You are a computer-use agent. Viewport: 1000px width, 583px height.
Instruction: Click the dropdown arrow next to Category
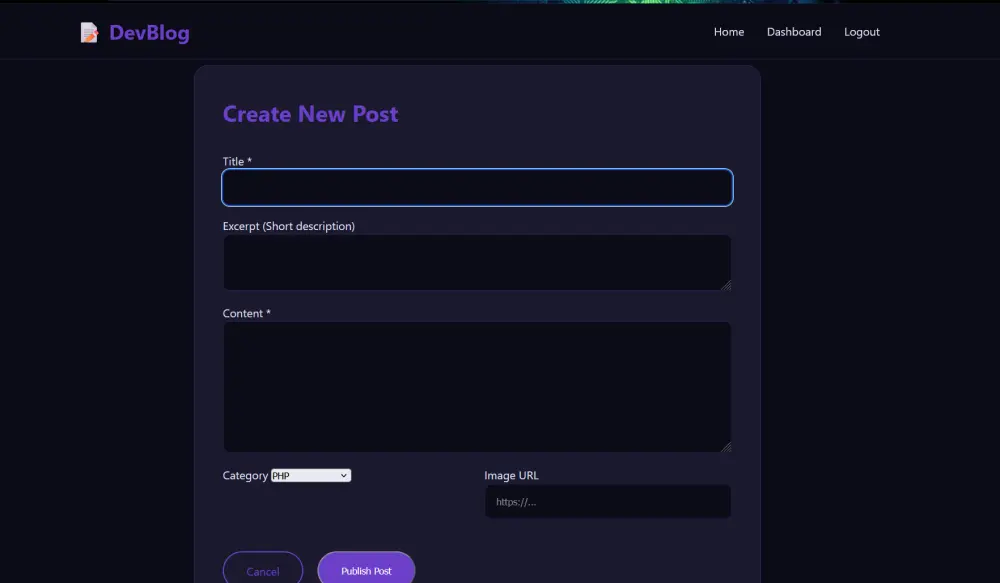344,475
